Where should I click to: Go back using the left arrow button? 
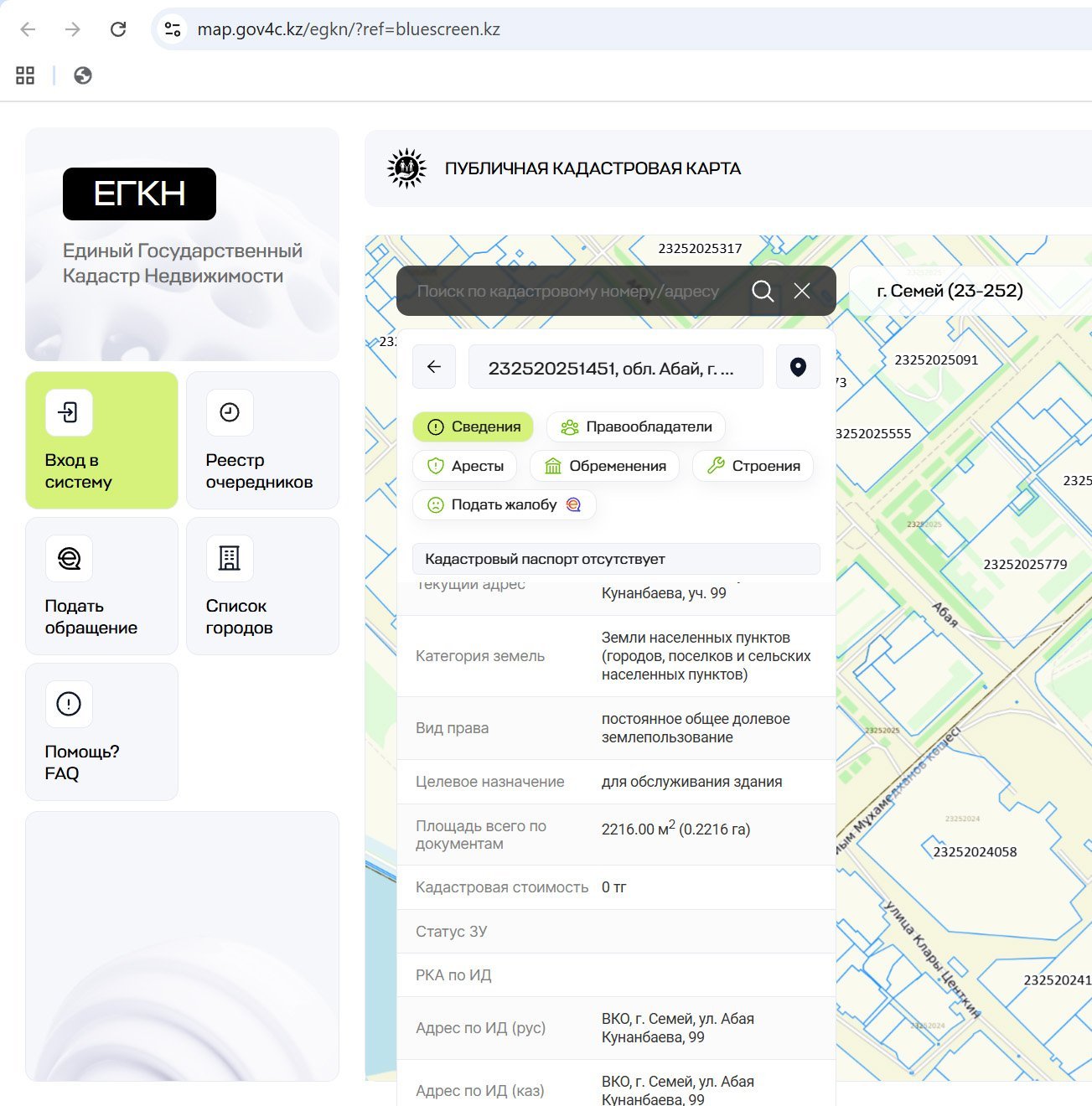click(434, 367)
